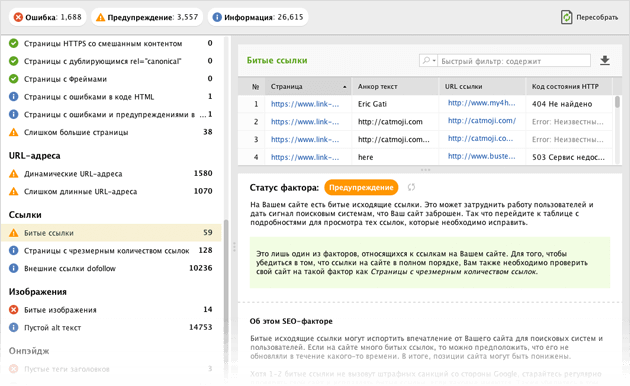Image resolution: width=630 pixels, height=386 pixels.
Task: Click the Анкор текст column header
Action: pos(395,87)
